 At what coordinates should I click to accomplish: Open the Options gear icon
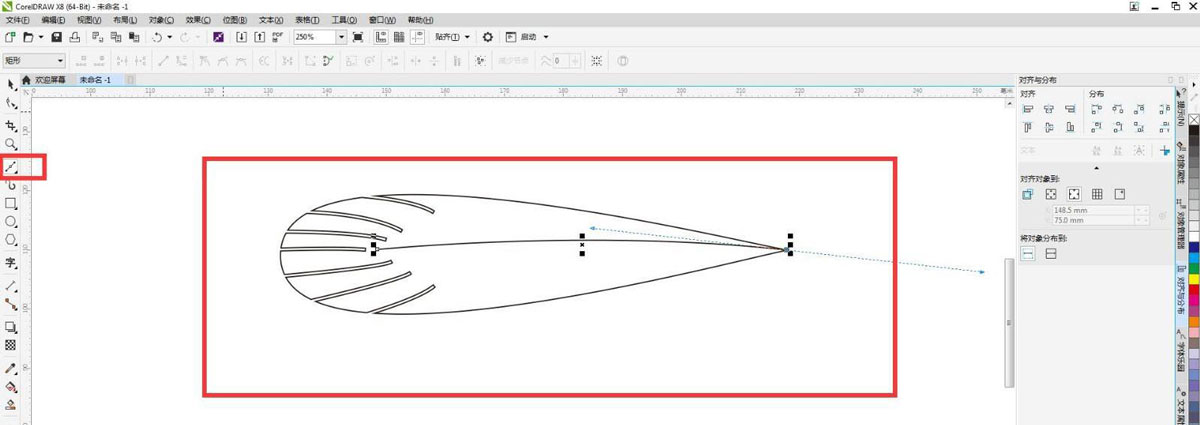coord(488,37)
